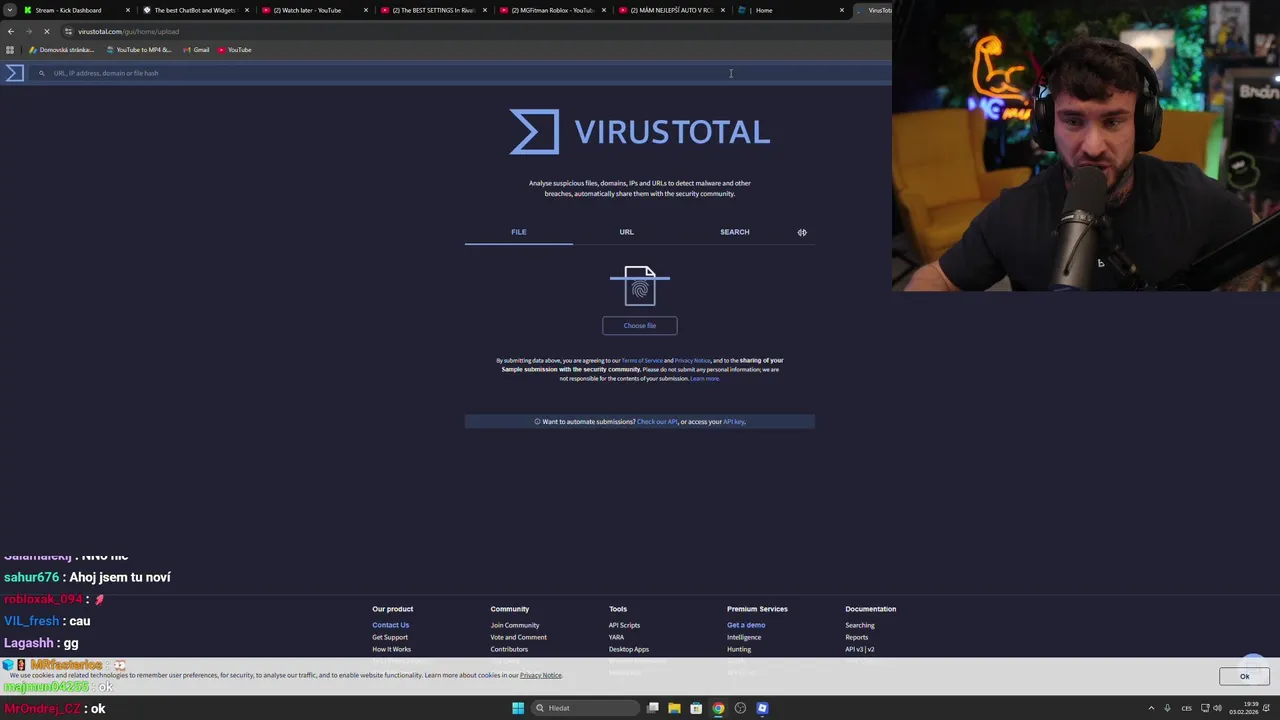Click the microphone icon in system tray
This screenshot has width=1280, height=720.
[x=1167, y=708]
